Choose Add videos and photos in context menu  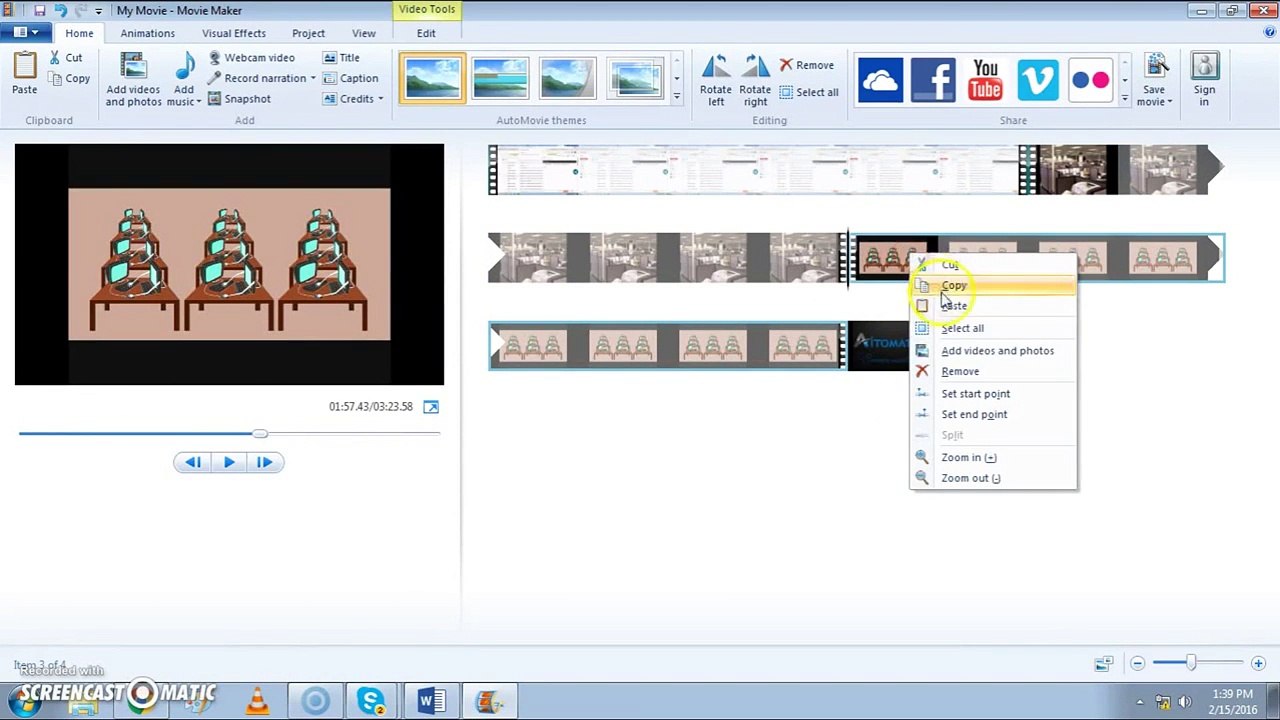993,351
